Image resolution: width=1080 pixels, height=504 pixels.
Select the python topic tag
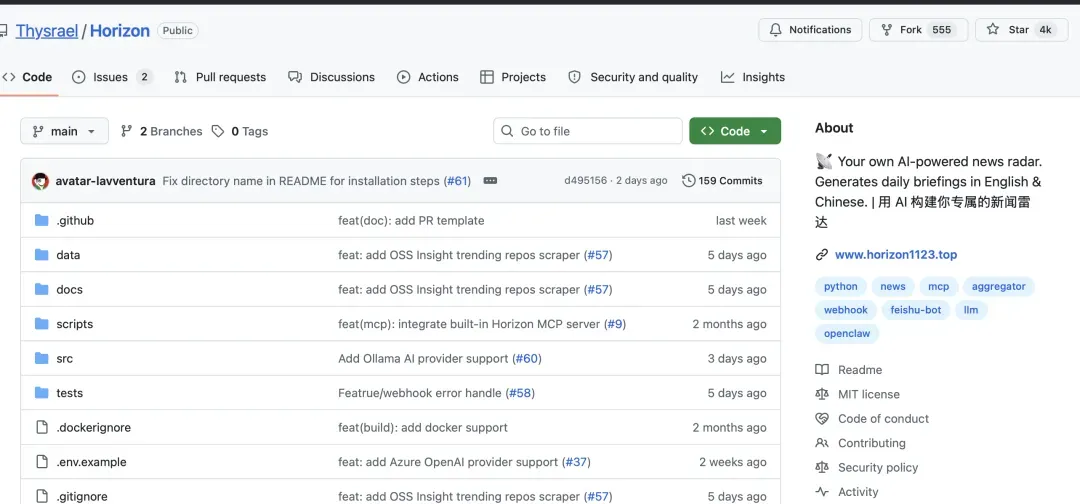click(x=841, y=286)
